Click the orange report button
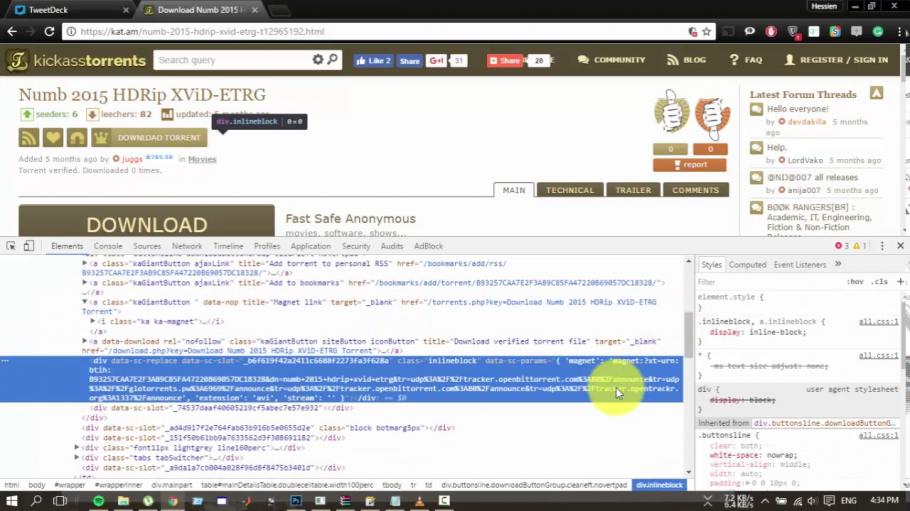Viewport: 910px width, 511px height. (689, 165)
